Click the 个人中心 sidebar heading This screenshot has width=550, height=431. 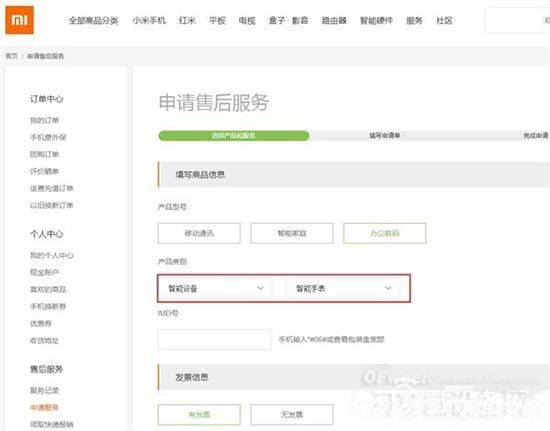46,234
